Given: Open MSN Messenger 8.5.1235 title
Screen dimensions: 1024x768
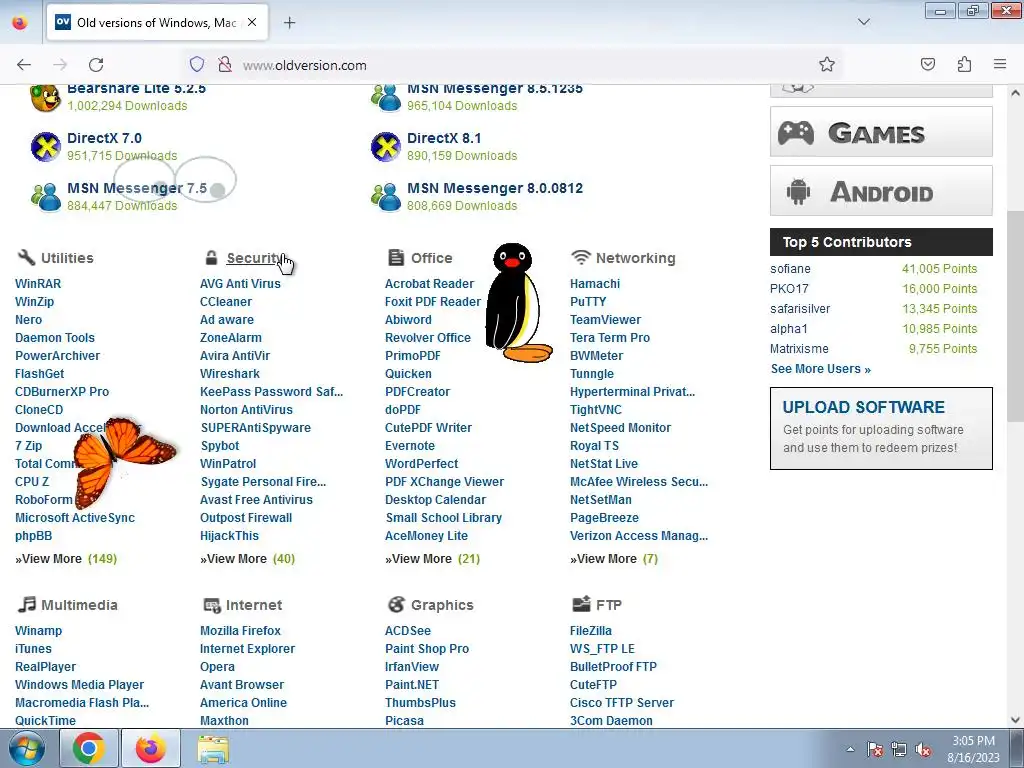Looking at the screenshot, I should 495,88.
